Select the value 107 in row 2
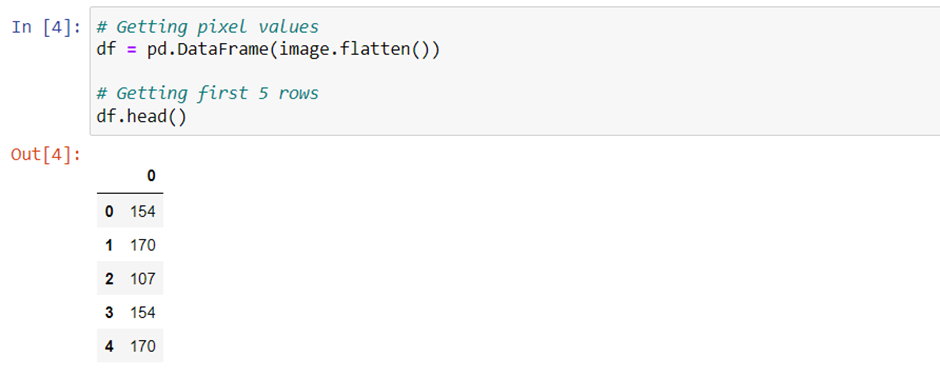Viewport: 940px width, 377px height. 143,279
